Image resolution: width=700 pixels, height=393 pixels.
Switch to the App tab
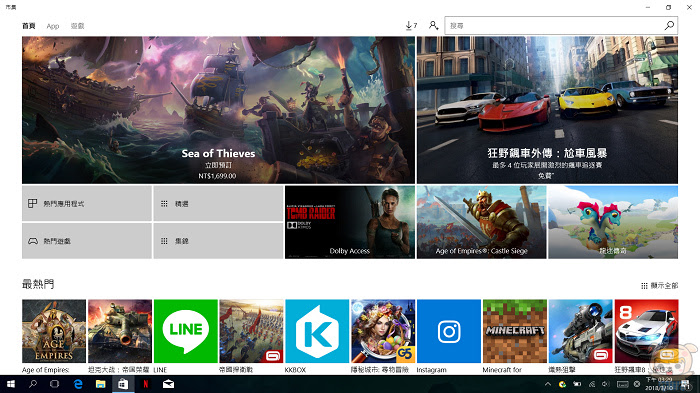(53, 26)
